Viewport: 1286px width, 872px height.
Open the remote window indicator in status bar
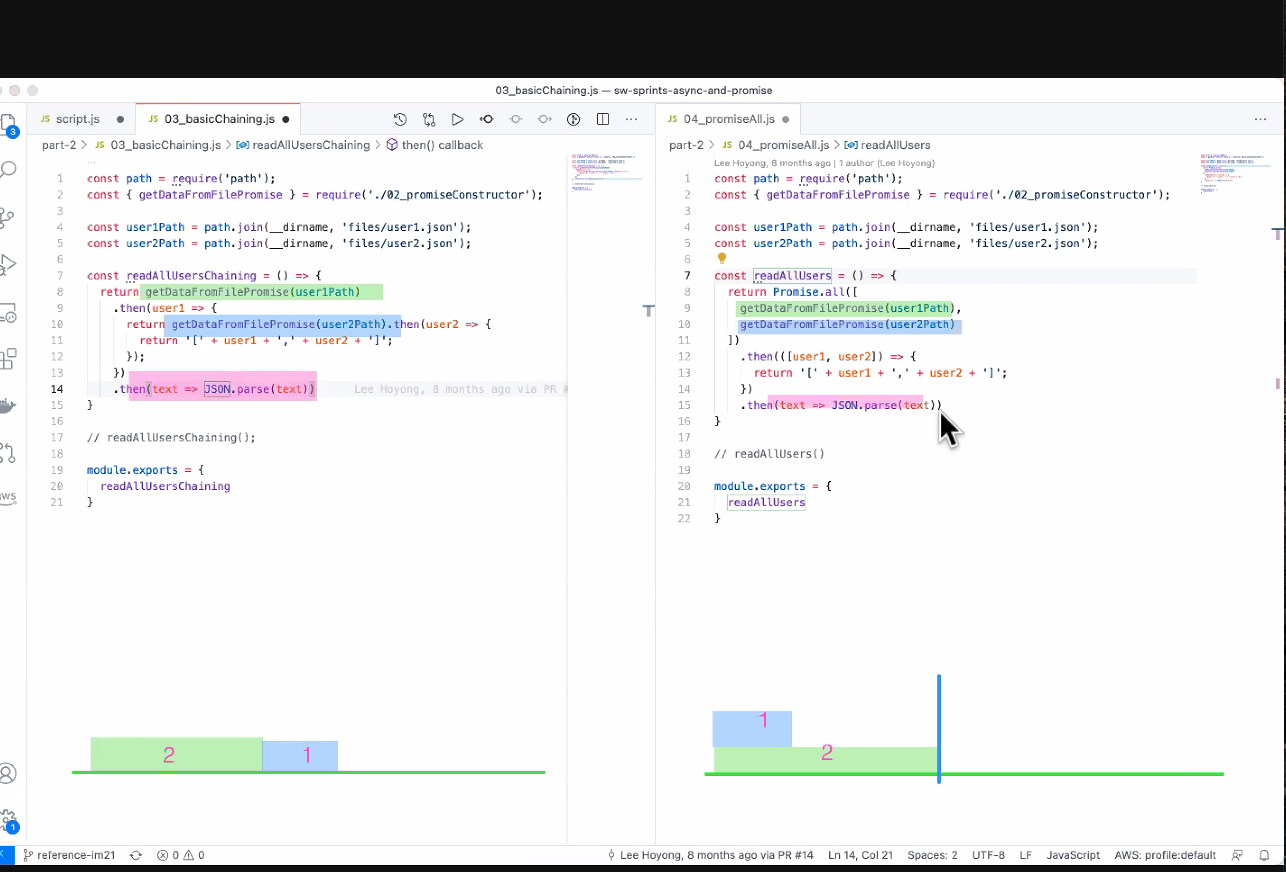pyautogui.click(x=5, y=855)
